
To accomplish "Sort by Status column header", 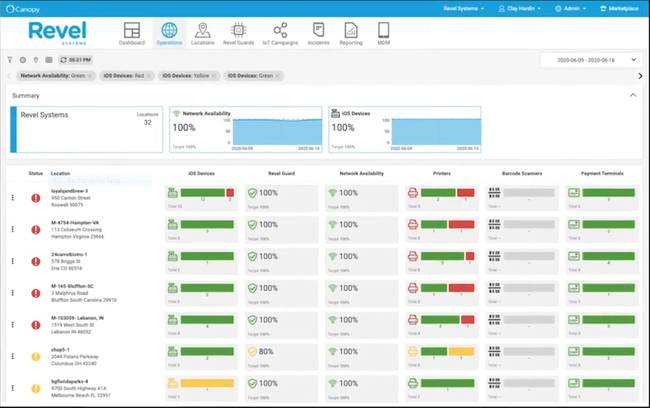I will pos(36,173).
